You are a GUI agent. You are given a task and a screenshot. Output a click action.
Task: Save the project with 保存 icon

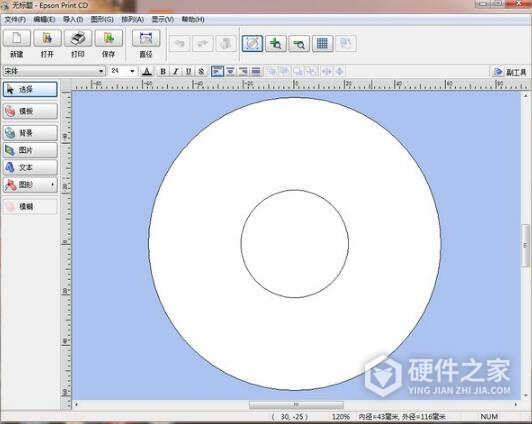tap(109, 38)
